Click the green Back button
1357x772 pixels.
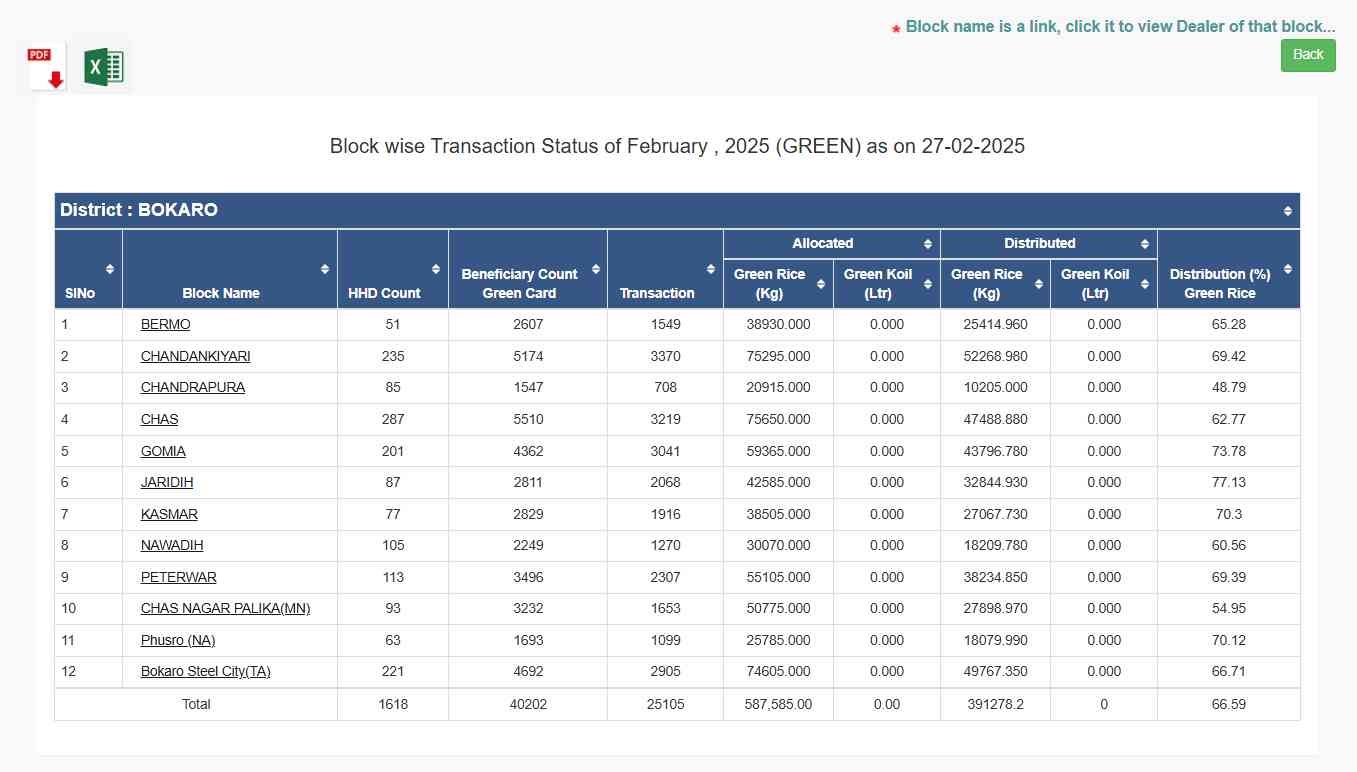point(1308,55)
